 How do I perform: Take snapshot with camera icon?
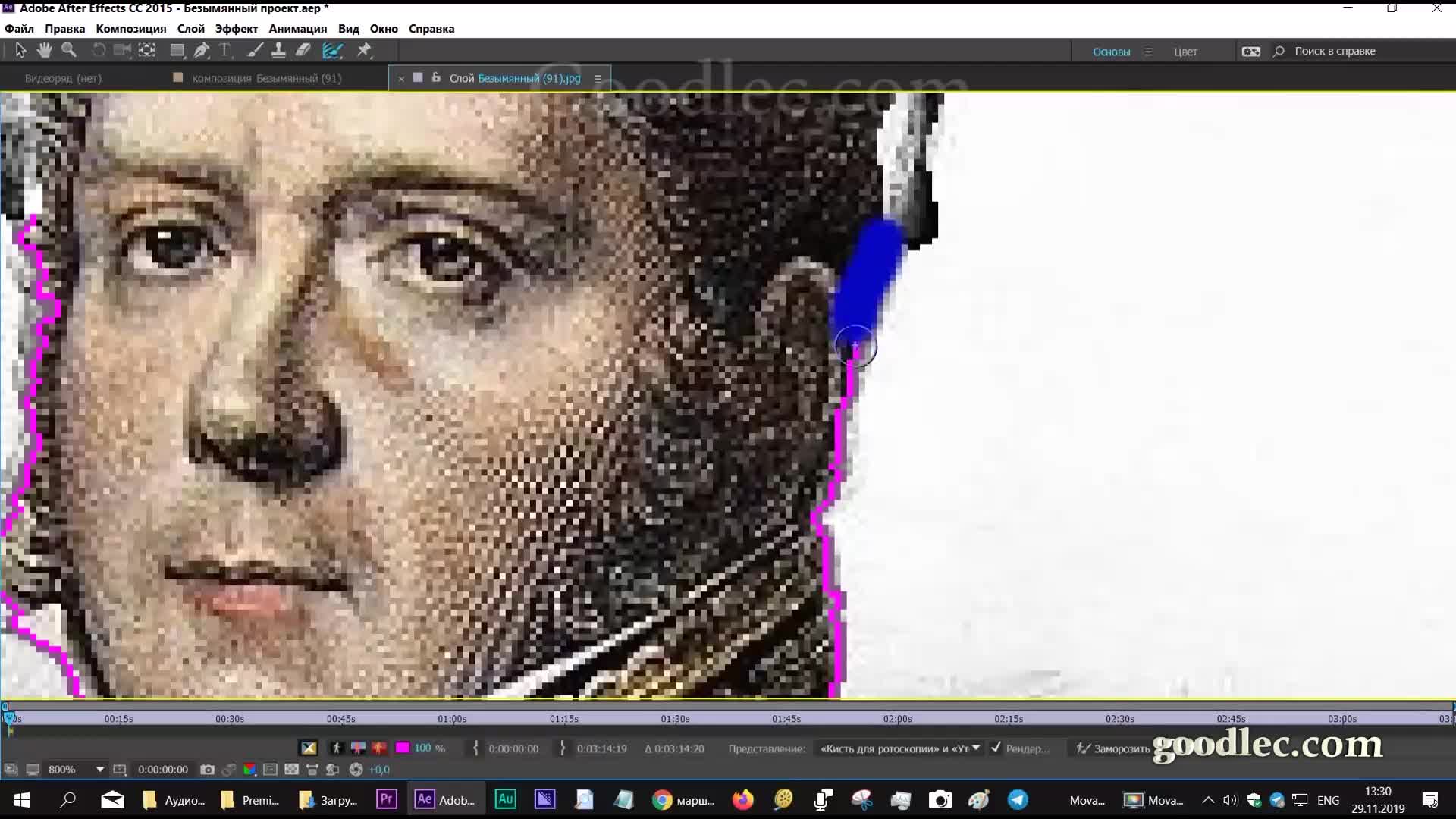coord(207,770)
